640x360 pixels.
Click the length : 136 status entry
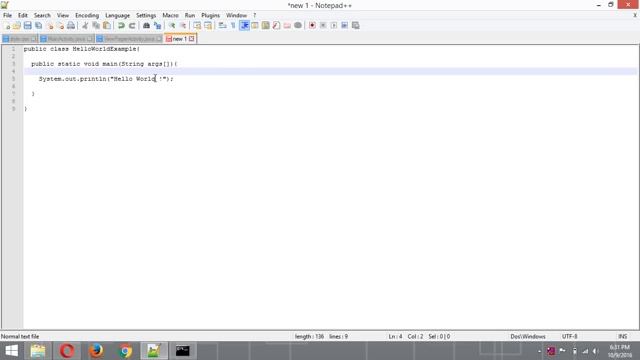(x=309, y=337)
